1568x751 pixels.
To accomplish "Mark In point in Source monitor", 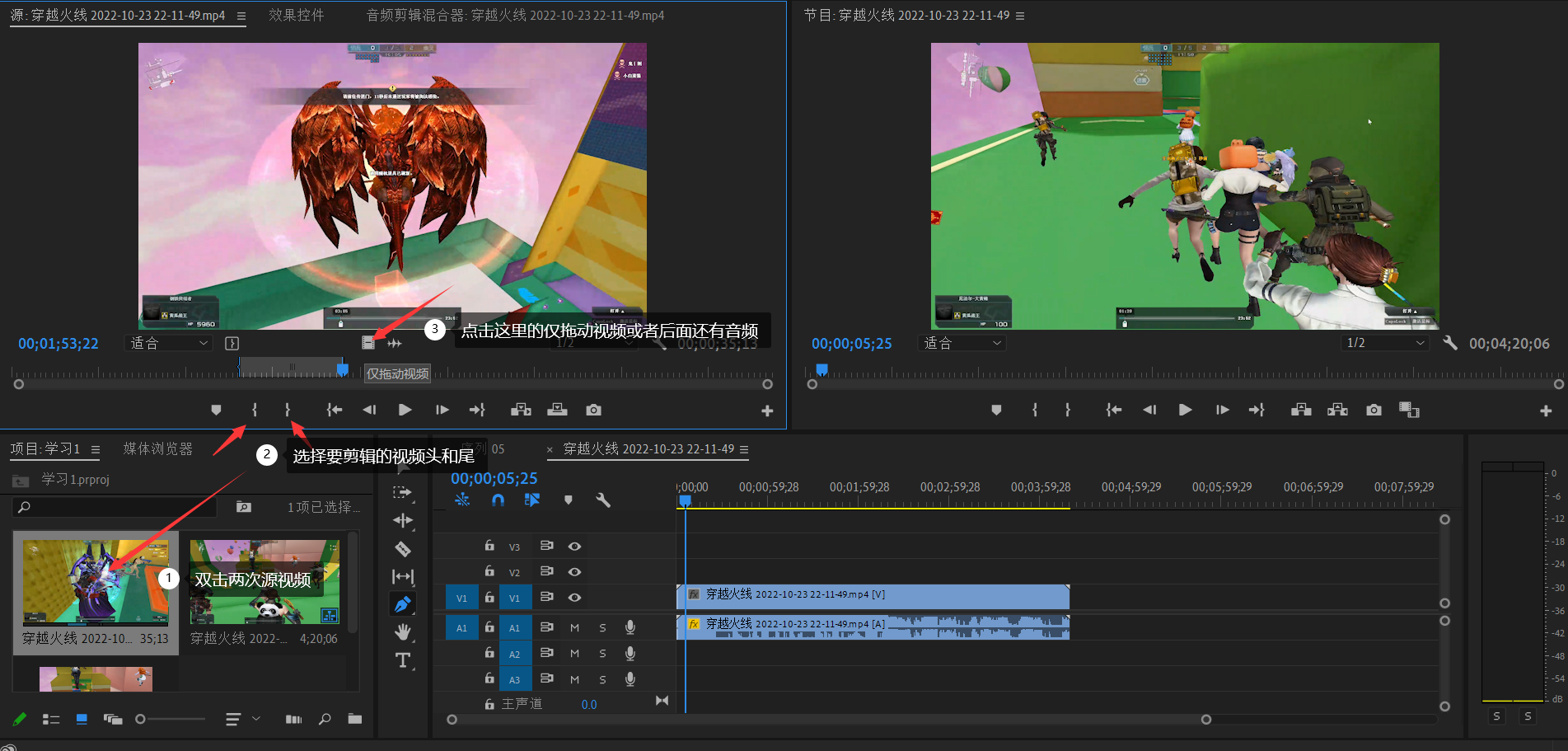I will [x=255, y=410].
